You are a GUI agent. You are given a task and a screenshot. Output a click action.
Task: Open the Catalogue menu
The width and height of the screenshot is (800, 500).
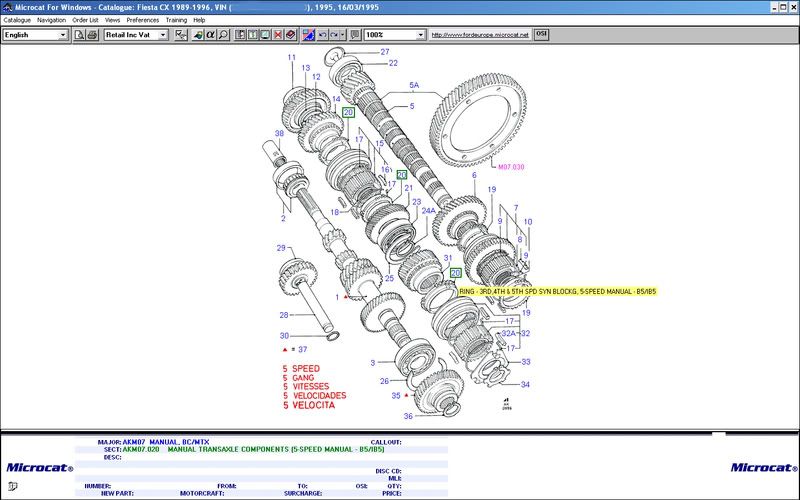pos(17,20)
